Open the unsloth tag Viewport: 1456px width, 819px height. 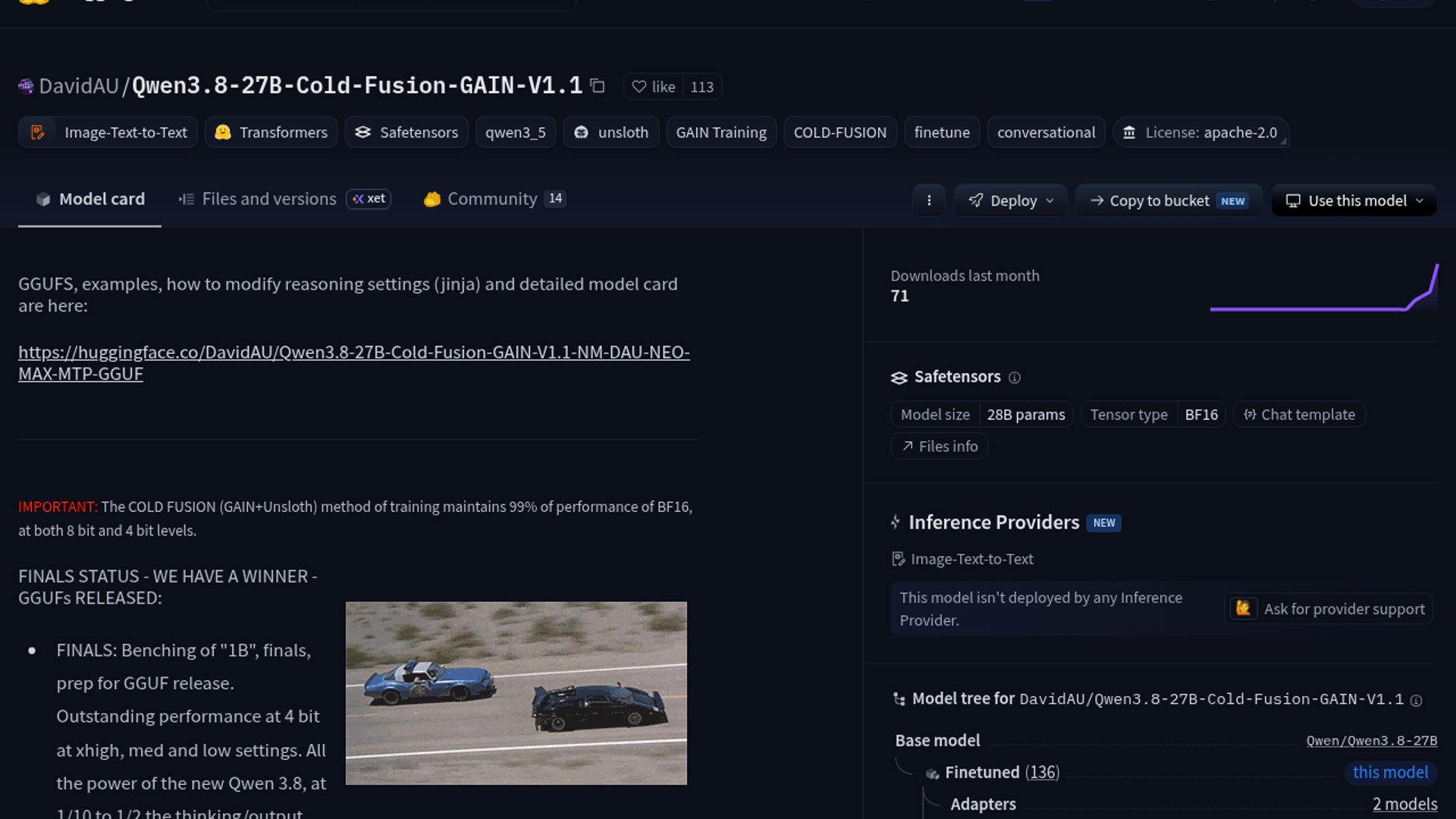coord(611,132)
